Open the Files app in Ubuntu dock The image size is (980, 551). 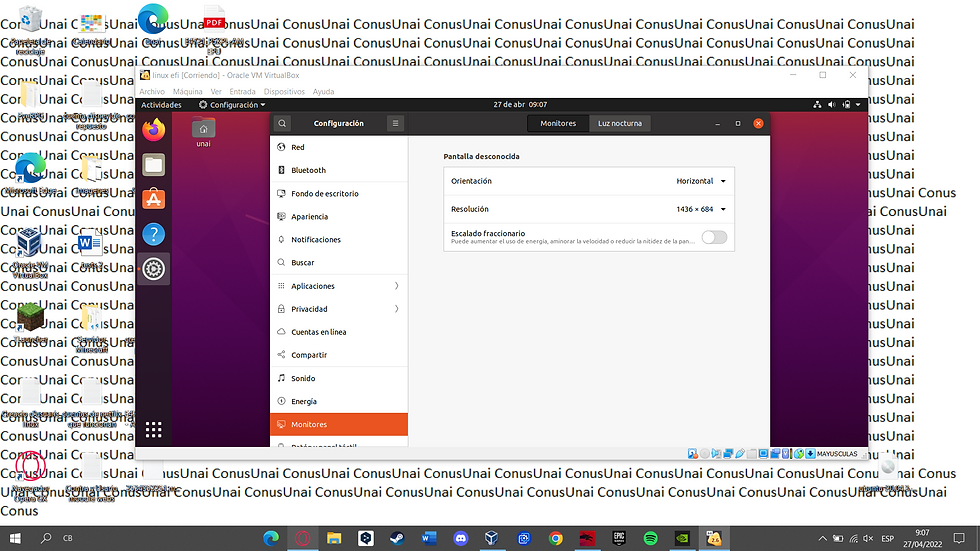tap(154, 165)
